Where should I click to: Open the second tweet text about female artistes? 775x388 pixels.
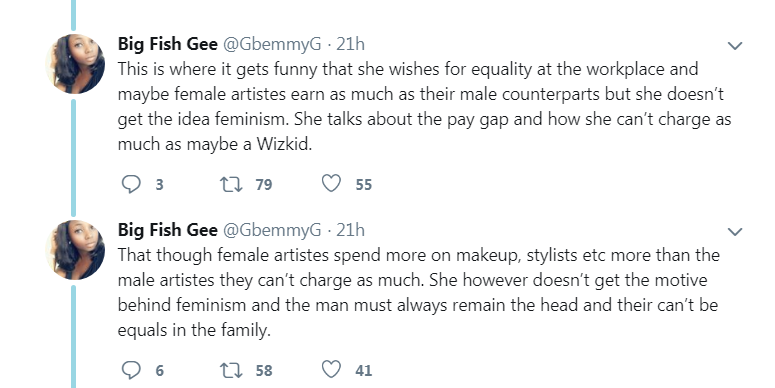tap(419, 292)
